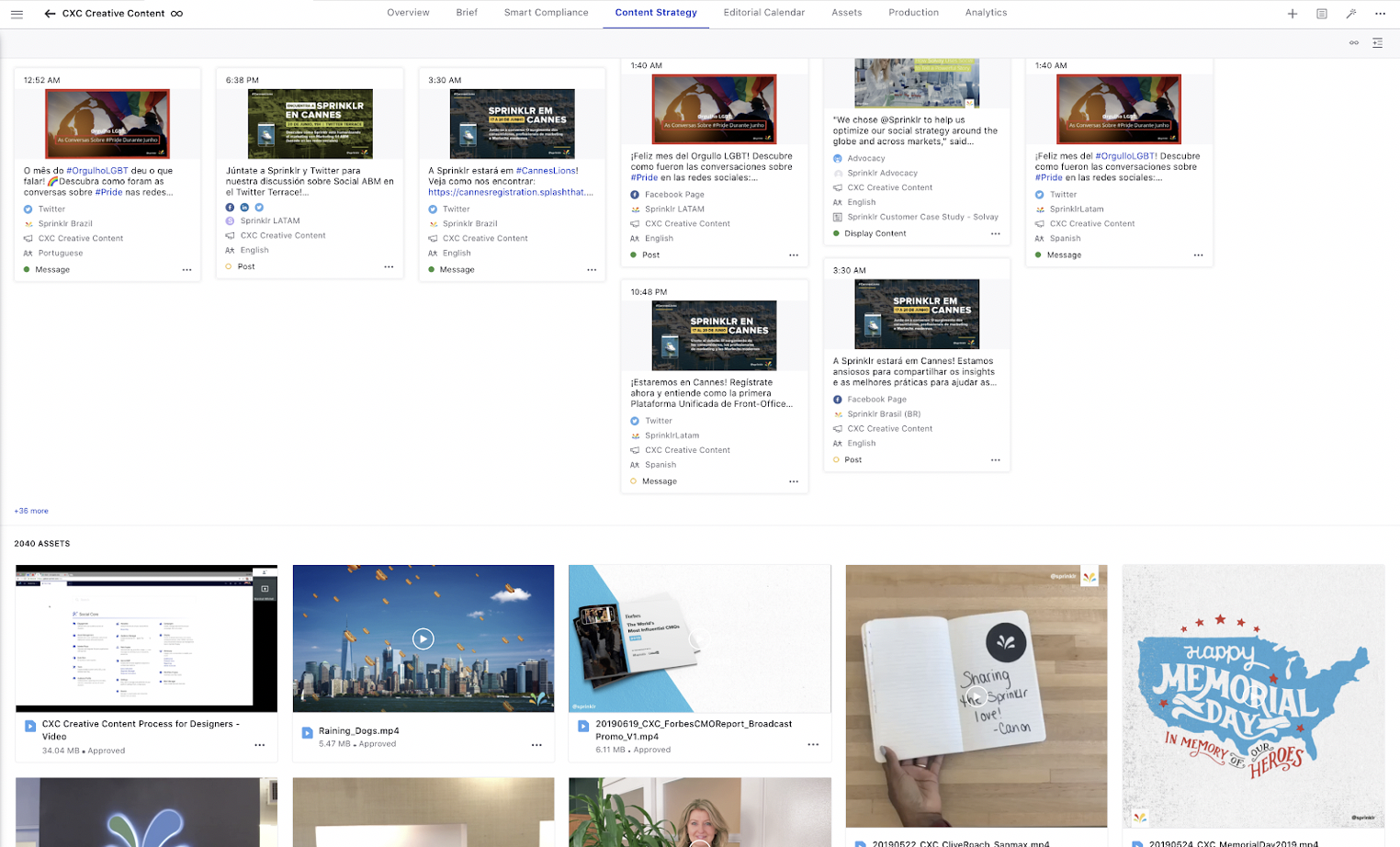
Task: Click 'Portuguese' language label on first card
Action: pyautogui.click(x=61, y=254)
